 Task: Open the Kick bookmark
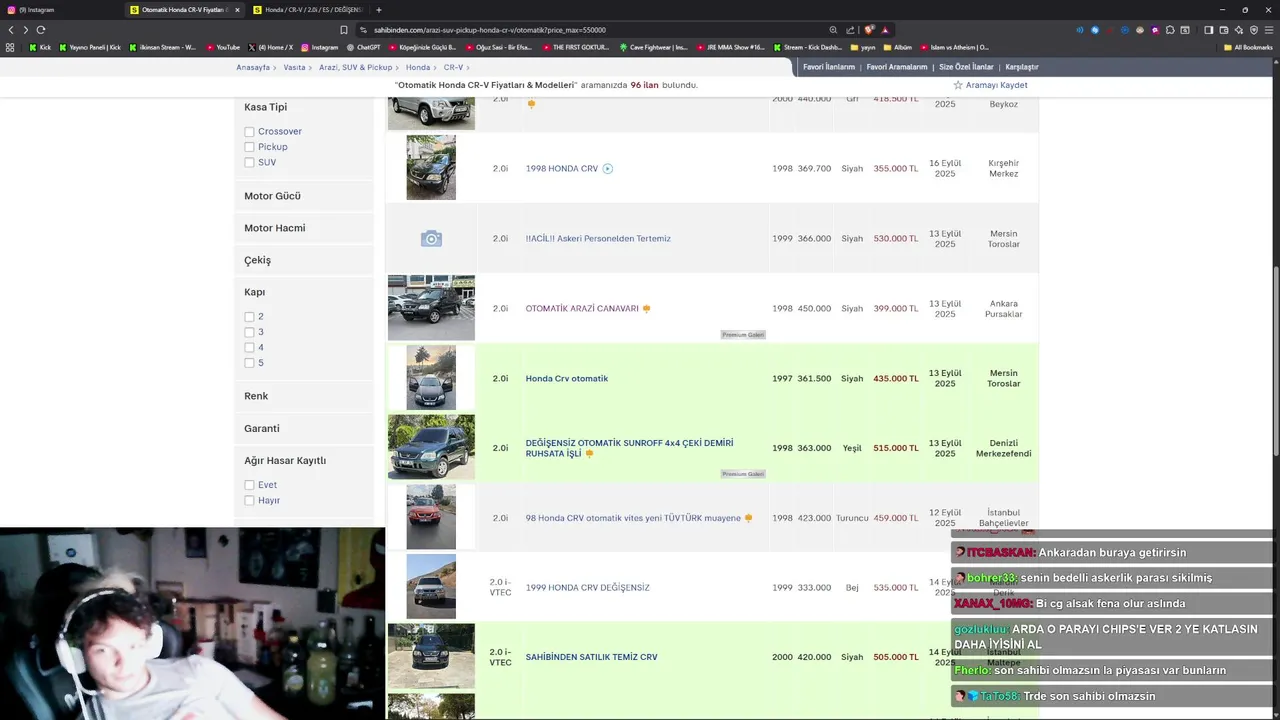tap(40, 47)
